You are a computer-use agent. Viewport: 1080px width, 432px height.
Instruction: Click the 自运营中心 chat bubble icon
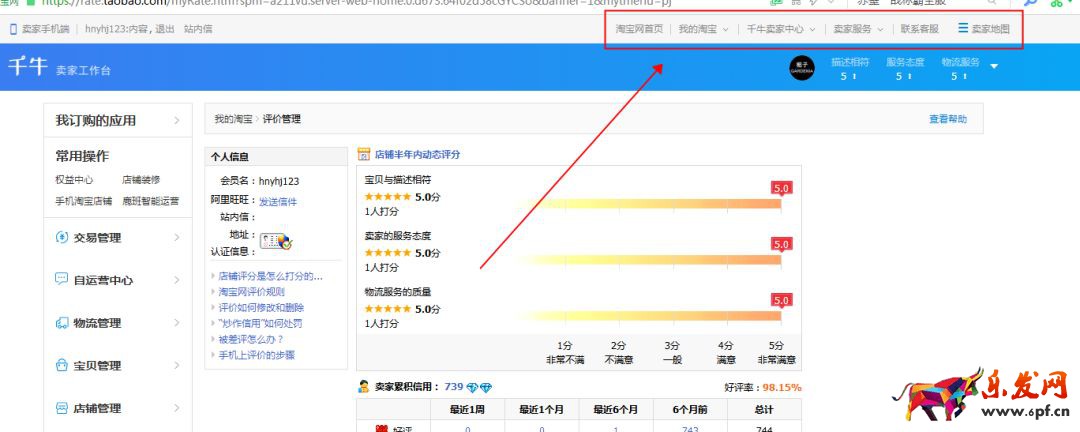tap(61, 279)
